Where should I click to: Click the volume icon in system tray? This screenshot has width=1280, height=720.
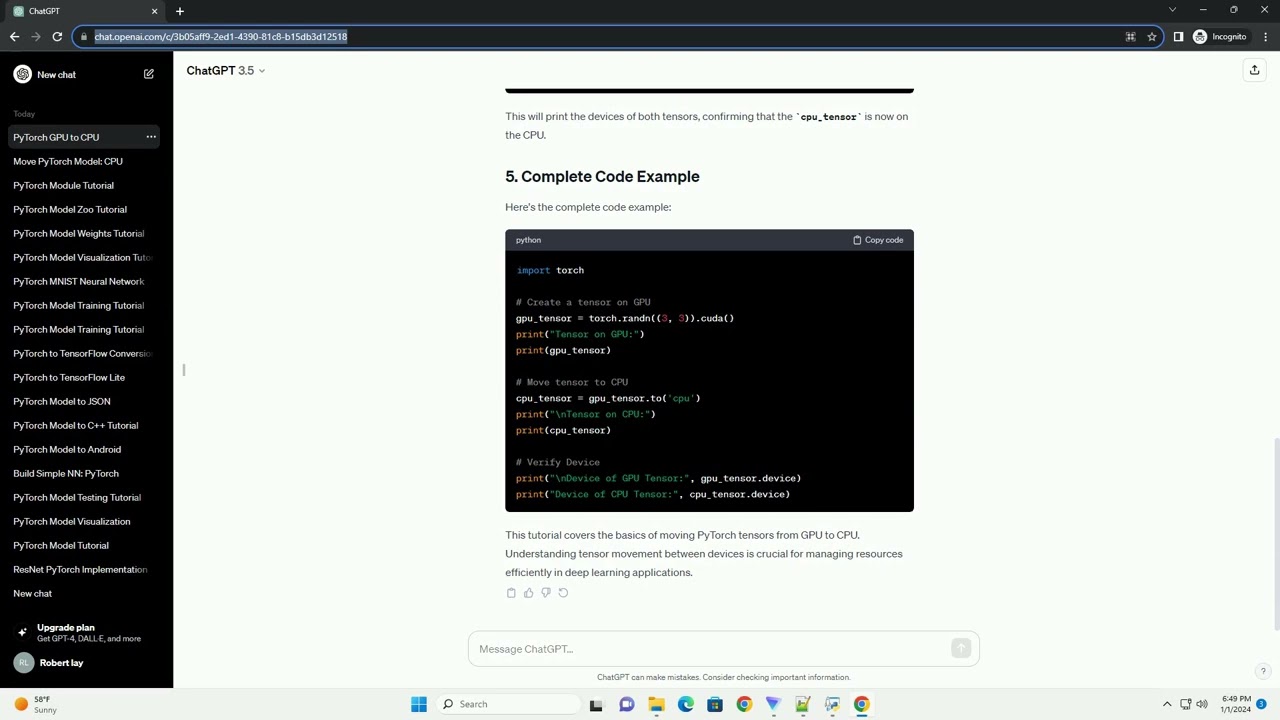click(1202, 704)
